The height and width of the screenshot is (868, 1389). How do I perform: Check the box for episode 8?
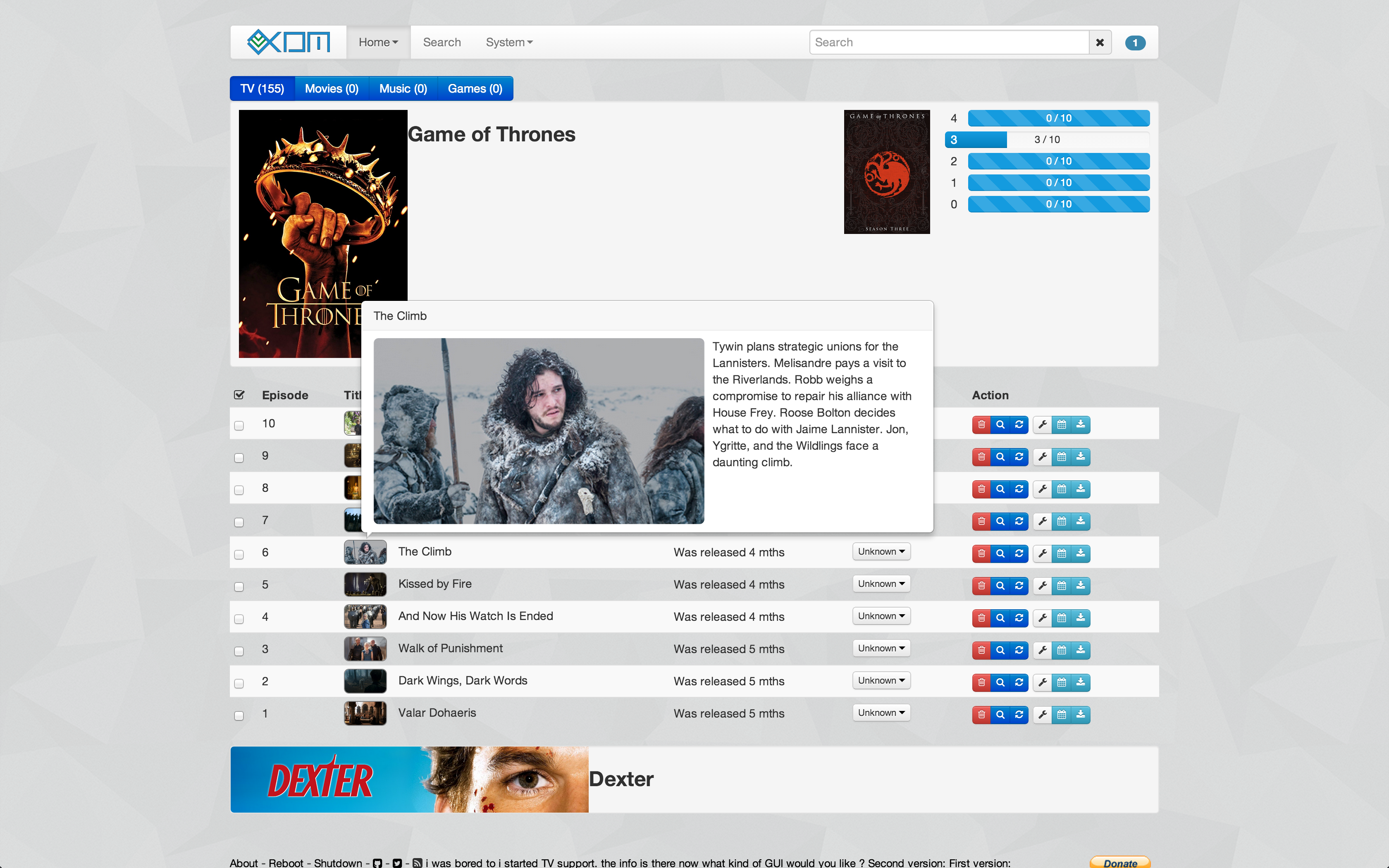click(239, 490)
